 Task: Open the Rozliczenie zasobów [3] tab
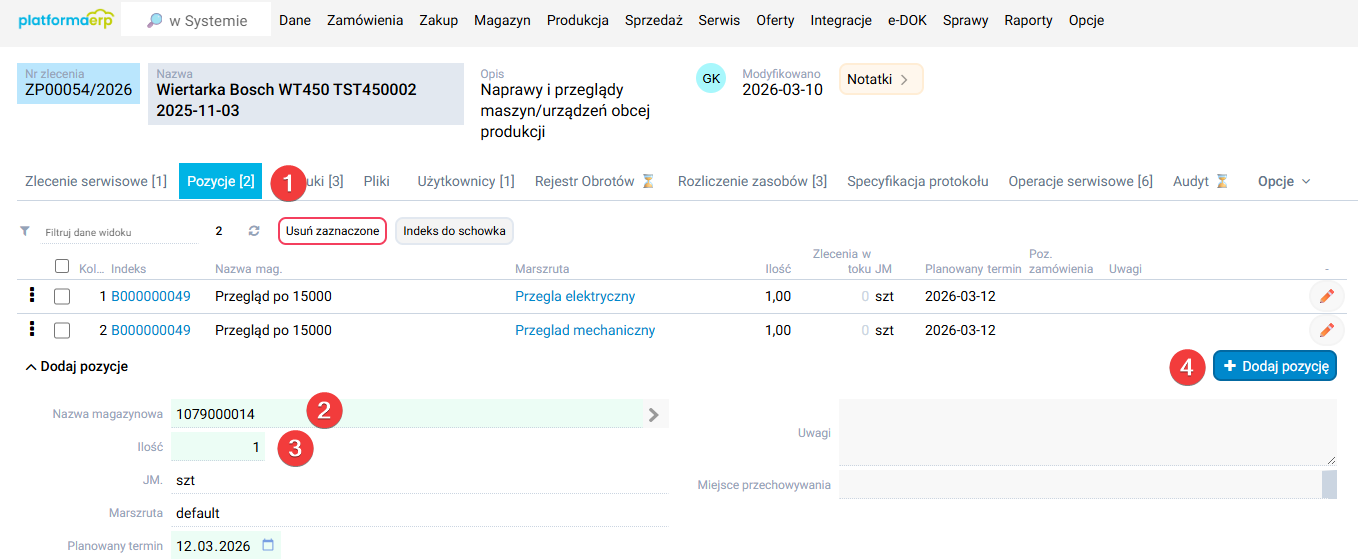coord(752,181)
